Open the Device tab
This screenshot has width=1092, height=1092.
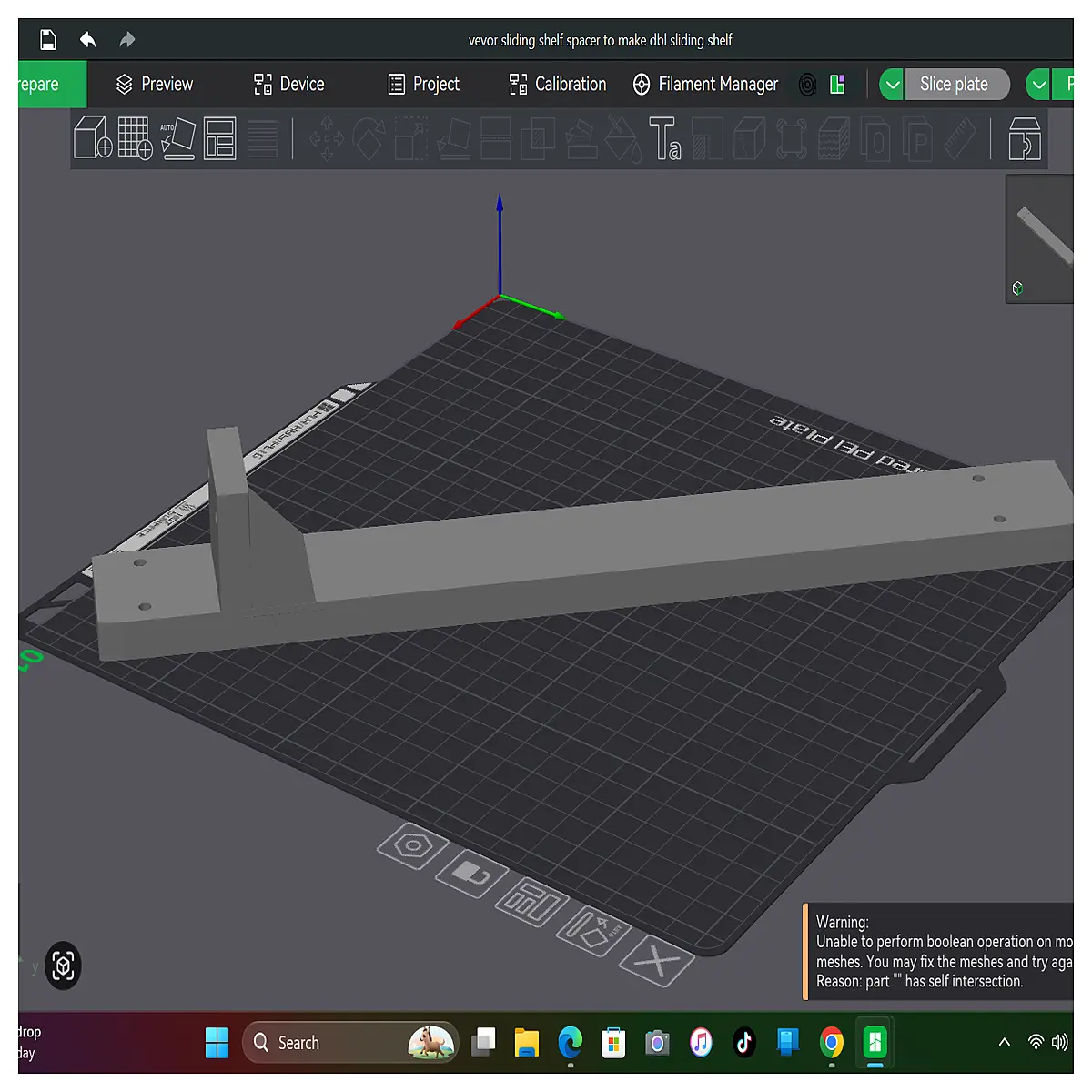[288, 85]
